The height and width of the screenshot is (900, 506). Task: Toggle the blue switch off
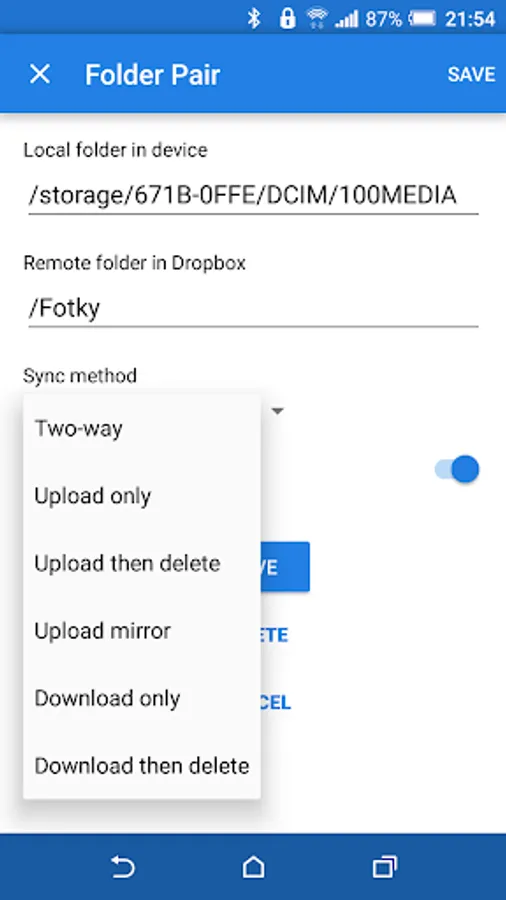pyautogui.click(x=457, y=470)
